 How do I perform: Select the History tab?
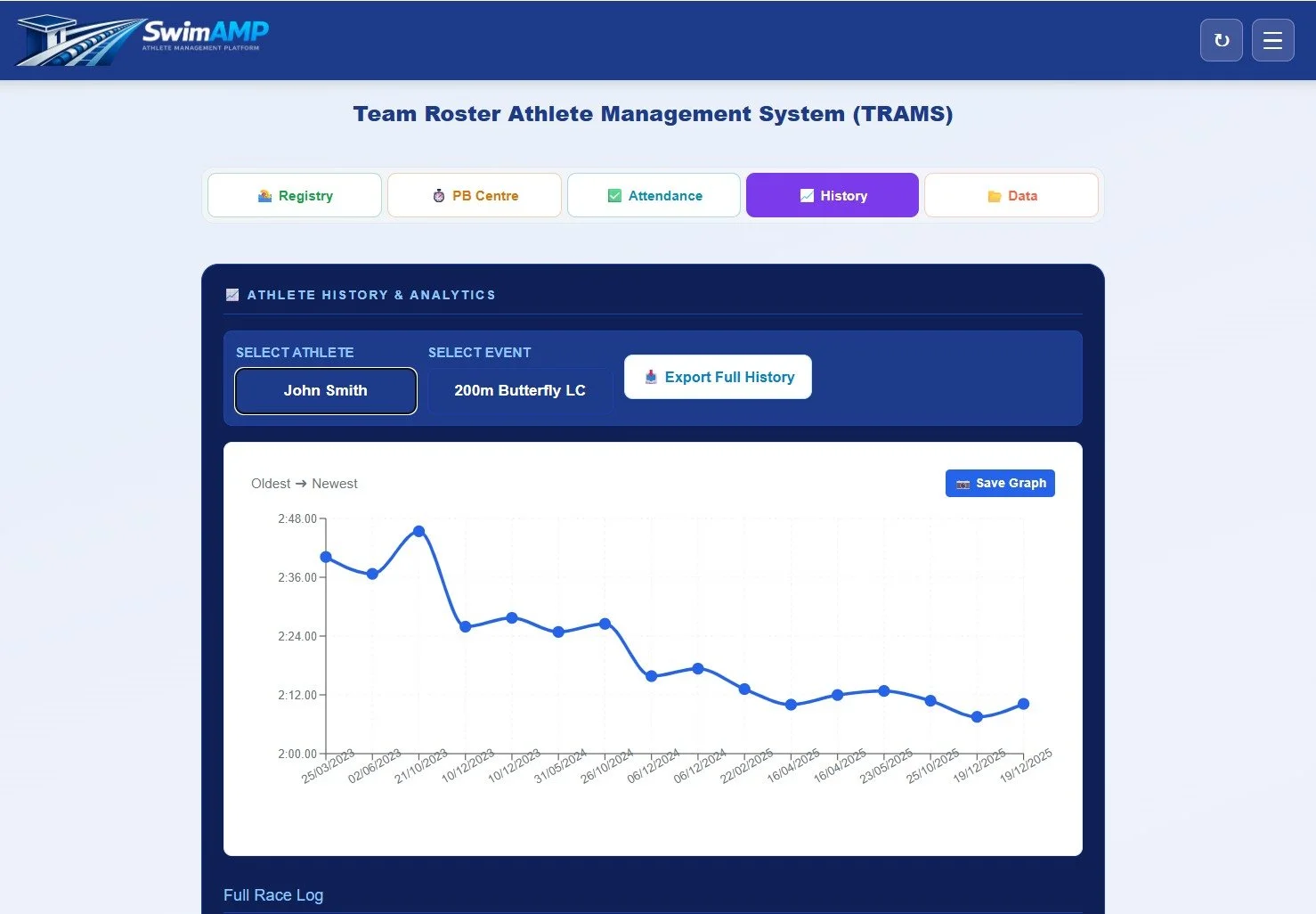[833, 195]
